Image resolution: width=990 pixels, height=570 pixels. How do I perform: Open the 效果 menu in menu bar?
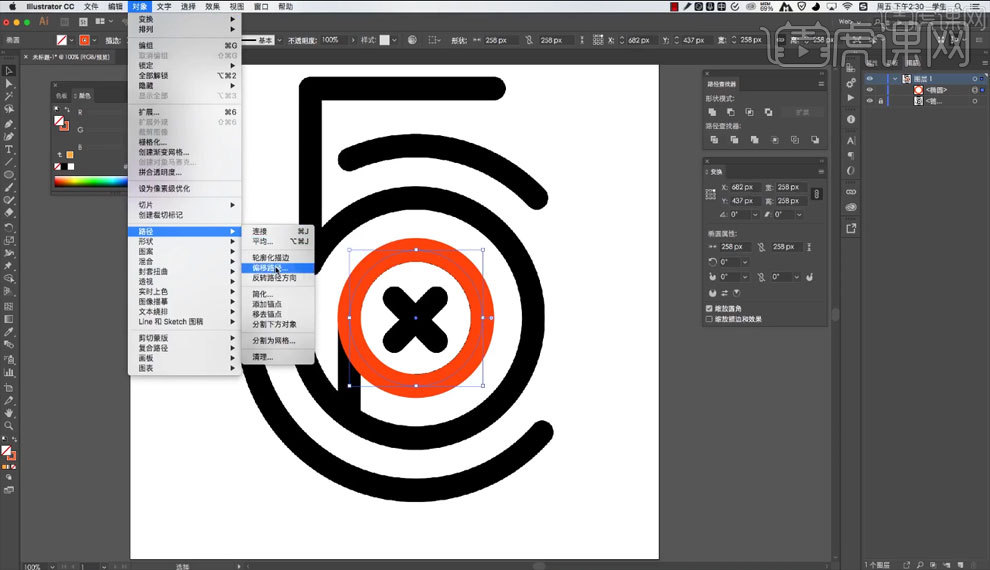[212, 6]
